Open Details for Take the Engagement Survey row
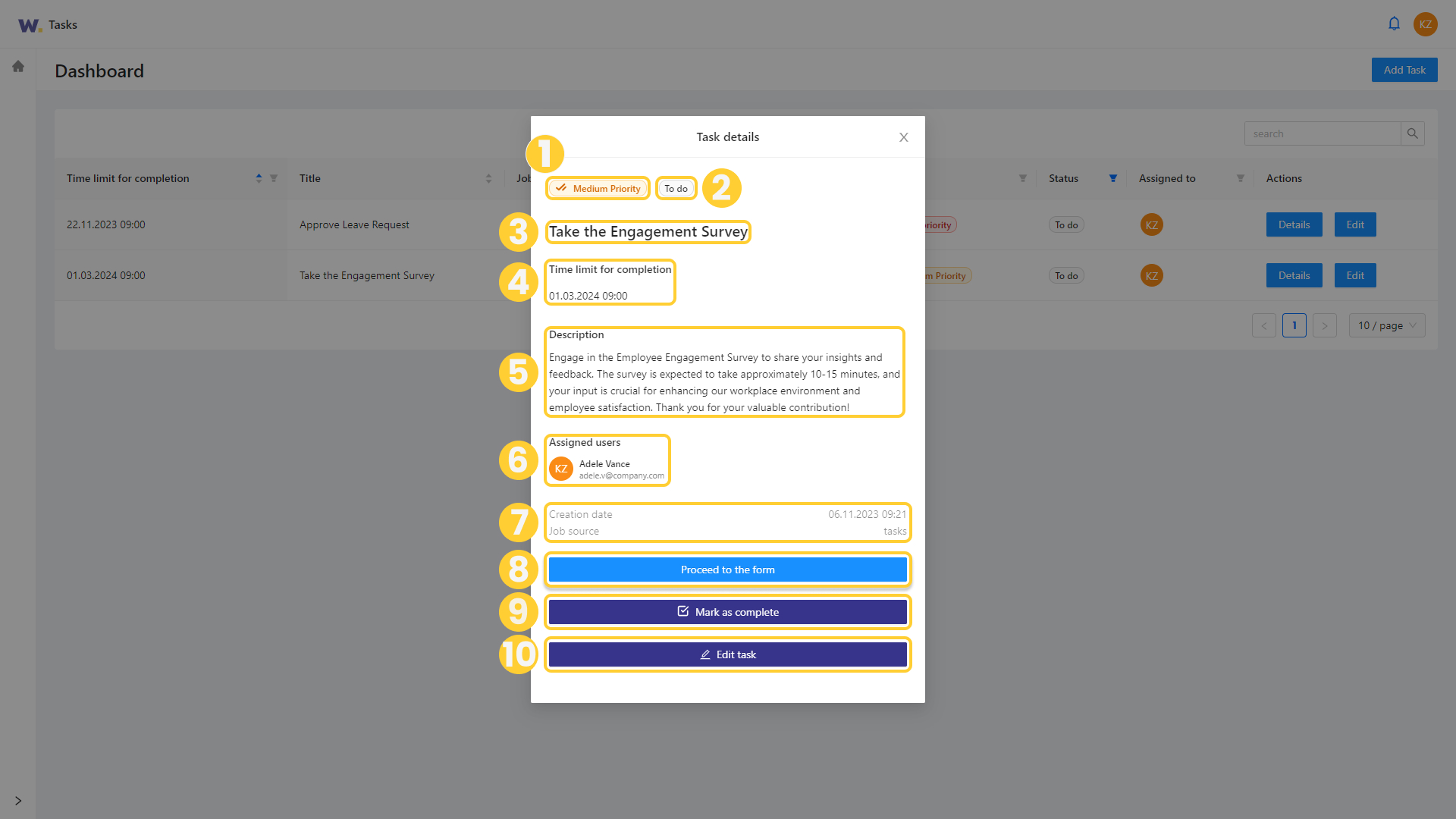The width and height of the screenshot is (1456, 819). click(1294, 275)
